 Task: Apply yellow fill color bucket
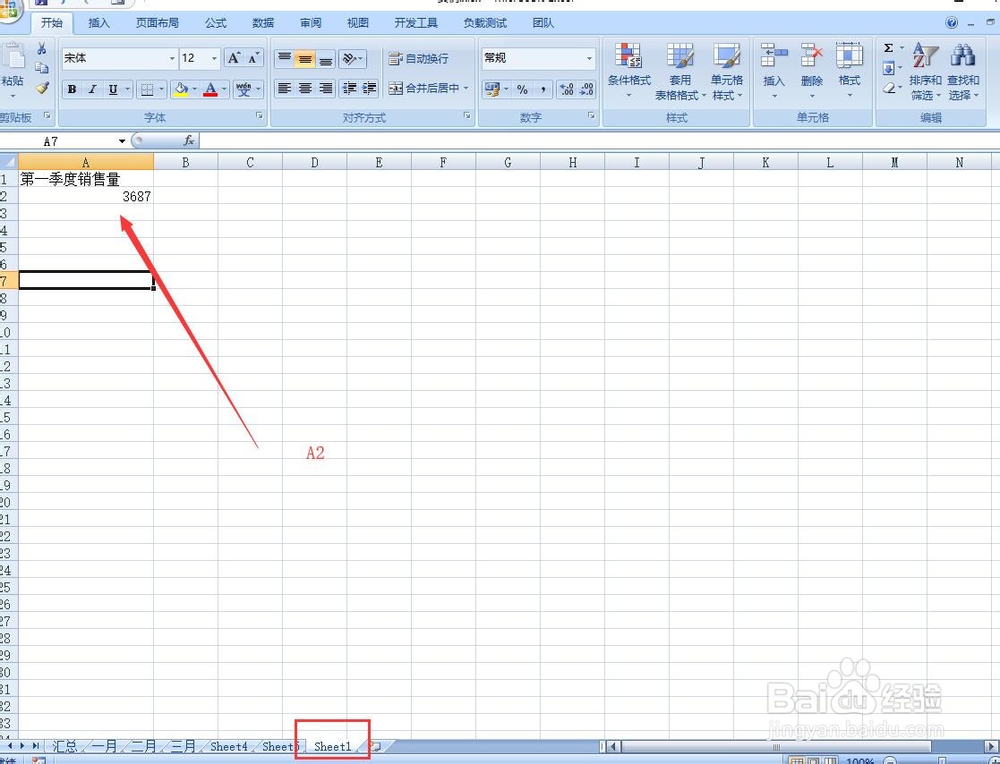click(x=181, y=89)
